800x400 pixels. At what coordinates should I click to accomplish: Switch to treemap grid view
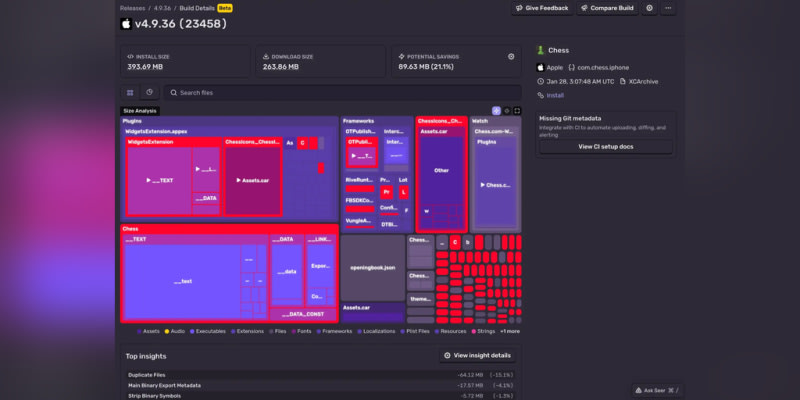click(130, 92)
